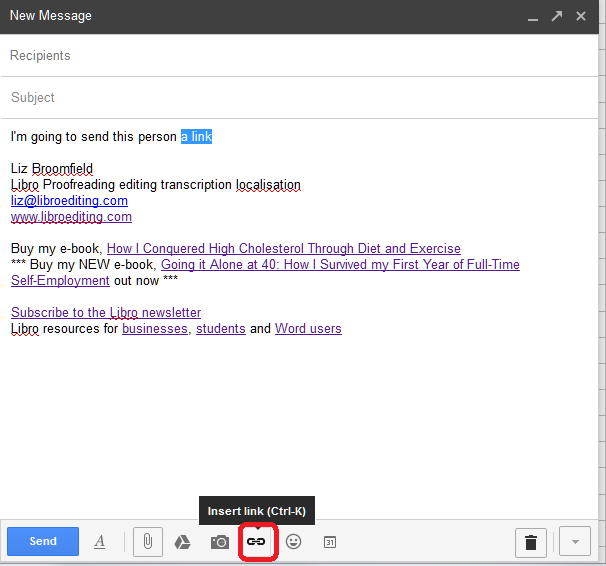Image resolution: width=606 pixels, height=566 pixels.
Task: Click the highlighted "a link" text
Action: tap(196, 136)
